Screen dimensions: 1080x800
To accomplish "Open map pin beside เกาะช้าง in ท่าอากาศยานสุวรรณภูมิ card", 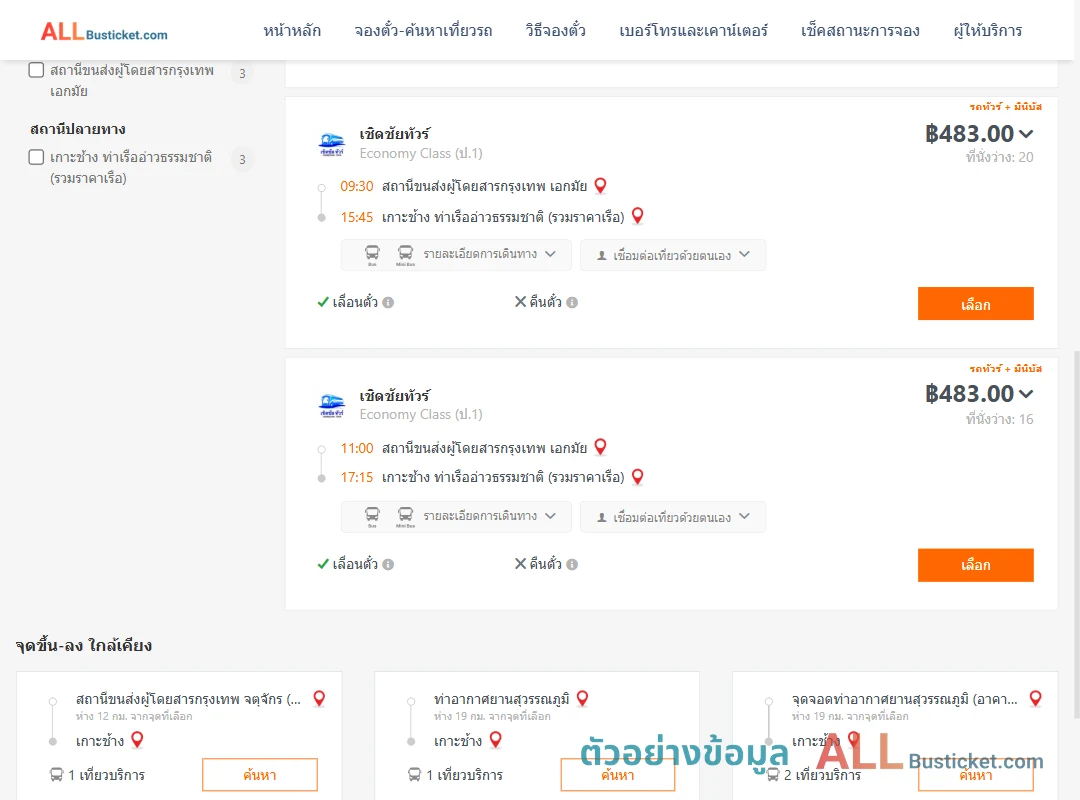I will pos(495,740).
